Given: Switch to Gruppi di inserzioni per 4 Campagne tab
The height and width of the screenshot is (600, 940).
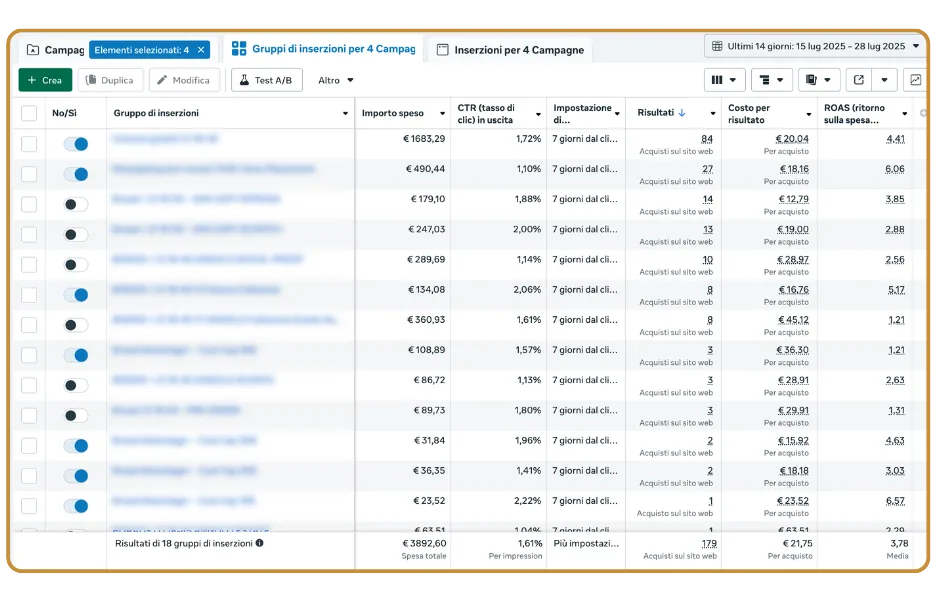Looking at the screenshot, I should click(x=323, y=49).
